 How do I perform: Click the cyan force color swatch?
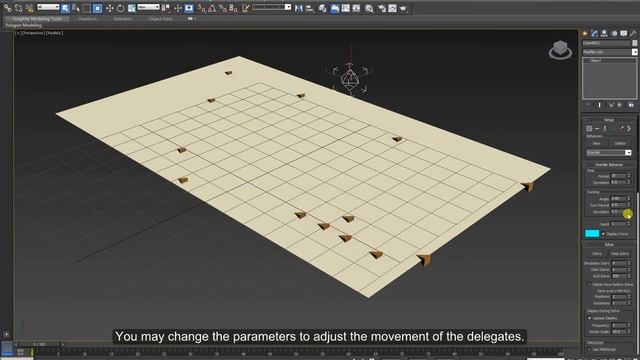592,233
